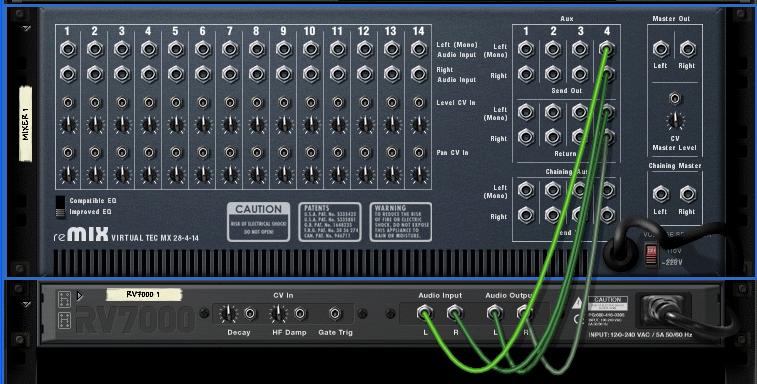The width and height of the screenshot is (757, 384).
Task: Click the Mixer 1 tape label
Action: [x=26, y=124]
